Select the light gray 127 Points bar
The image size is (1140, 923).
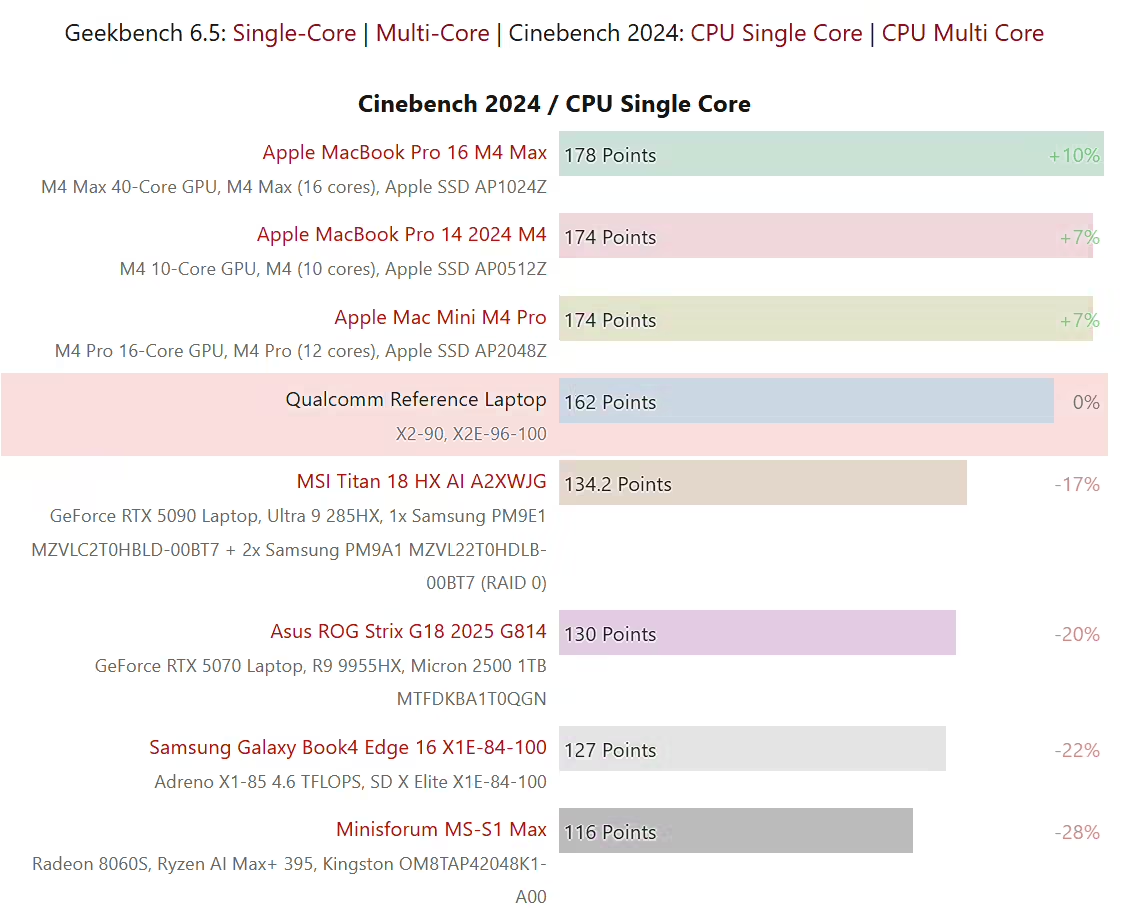pos(752,749)
